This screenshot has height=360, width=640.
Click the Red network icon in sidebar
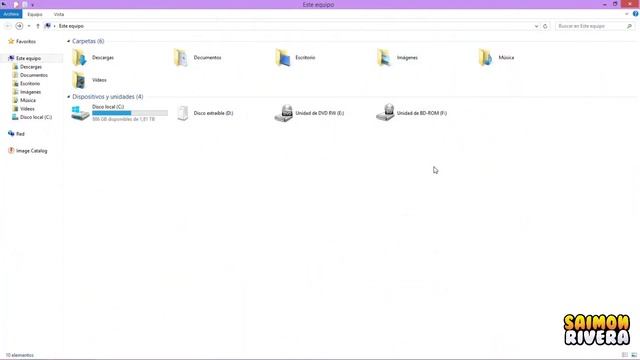click(11, 133)
